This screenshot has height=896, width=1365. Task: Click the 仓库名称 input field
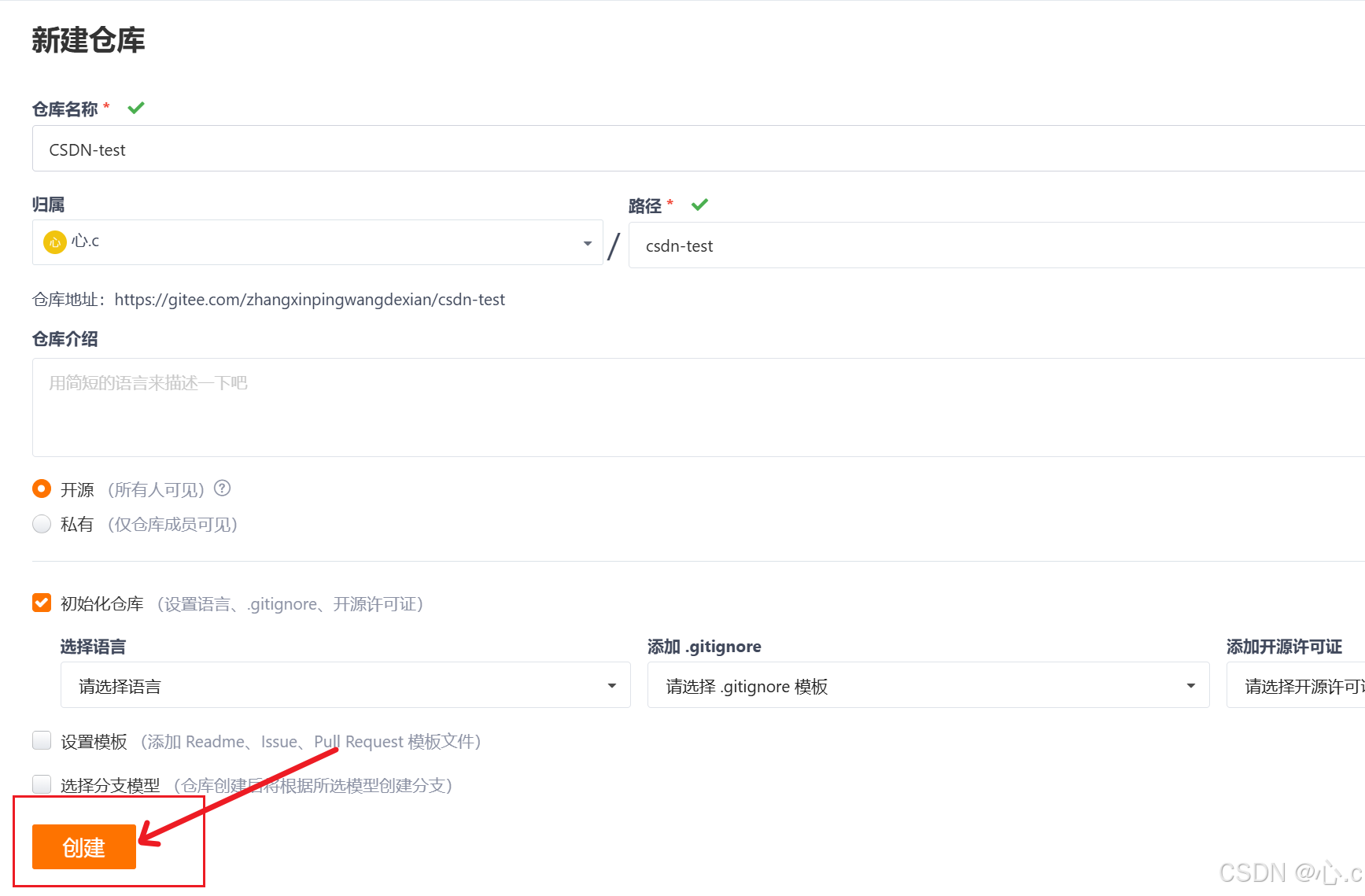point(699,149)
